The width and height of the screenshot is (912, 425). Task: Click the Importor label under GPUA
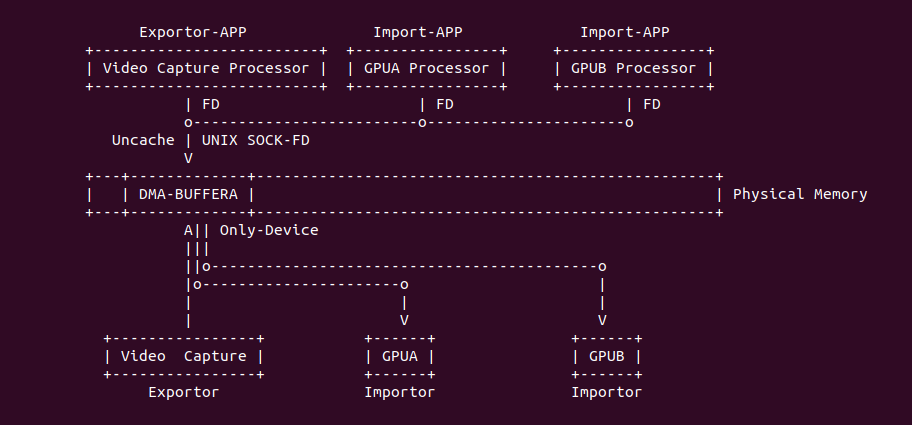tap(399, 392)
